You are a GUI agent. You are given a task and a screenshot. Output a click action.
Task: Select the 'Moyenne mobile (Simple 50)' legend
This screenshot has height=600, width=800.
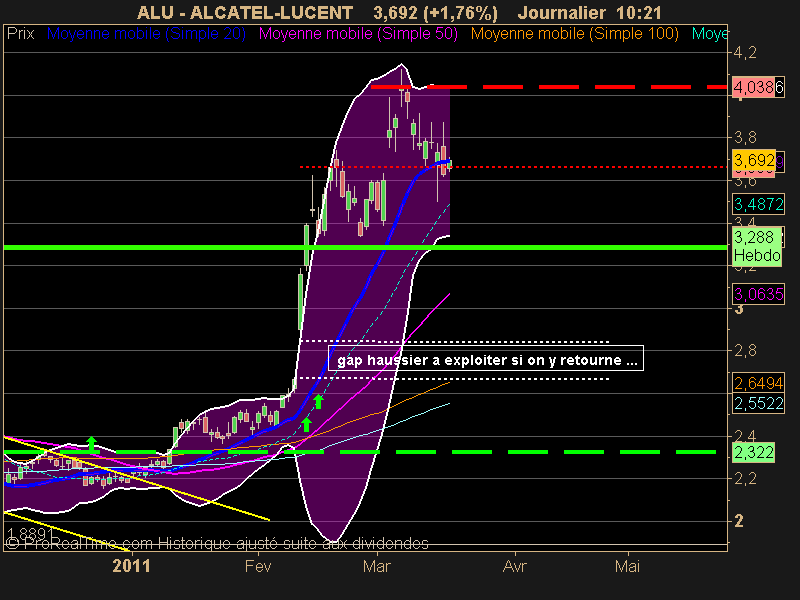coord(358,34)
